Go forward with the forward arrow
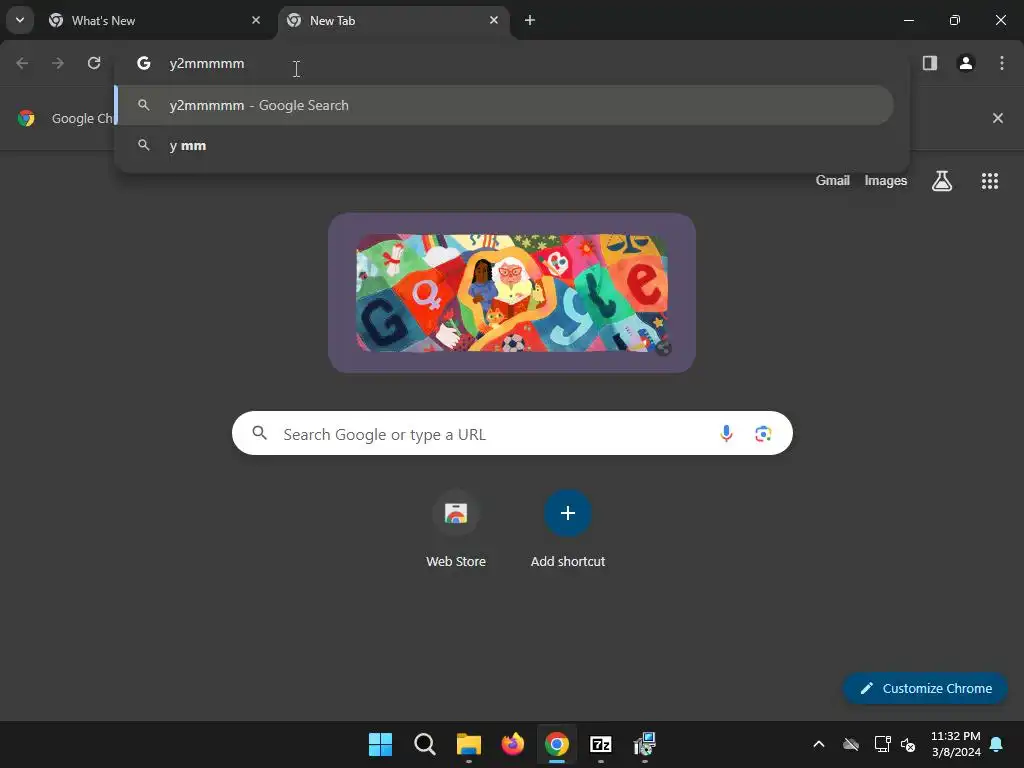This screenshot has height=768, width=1024. 58,63
